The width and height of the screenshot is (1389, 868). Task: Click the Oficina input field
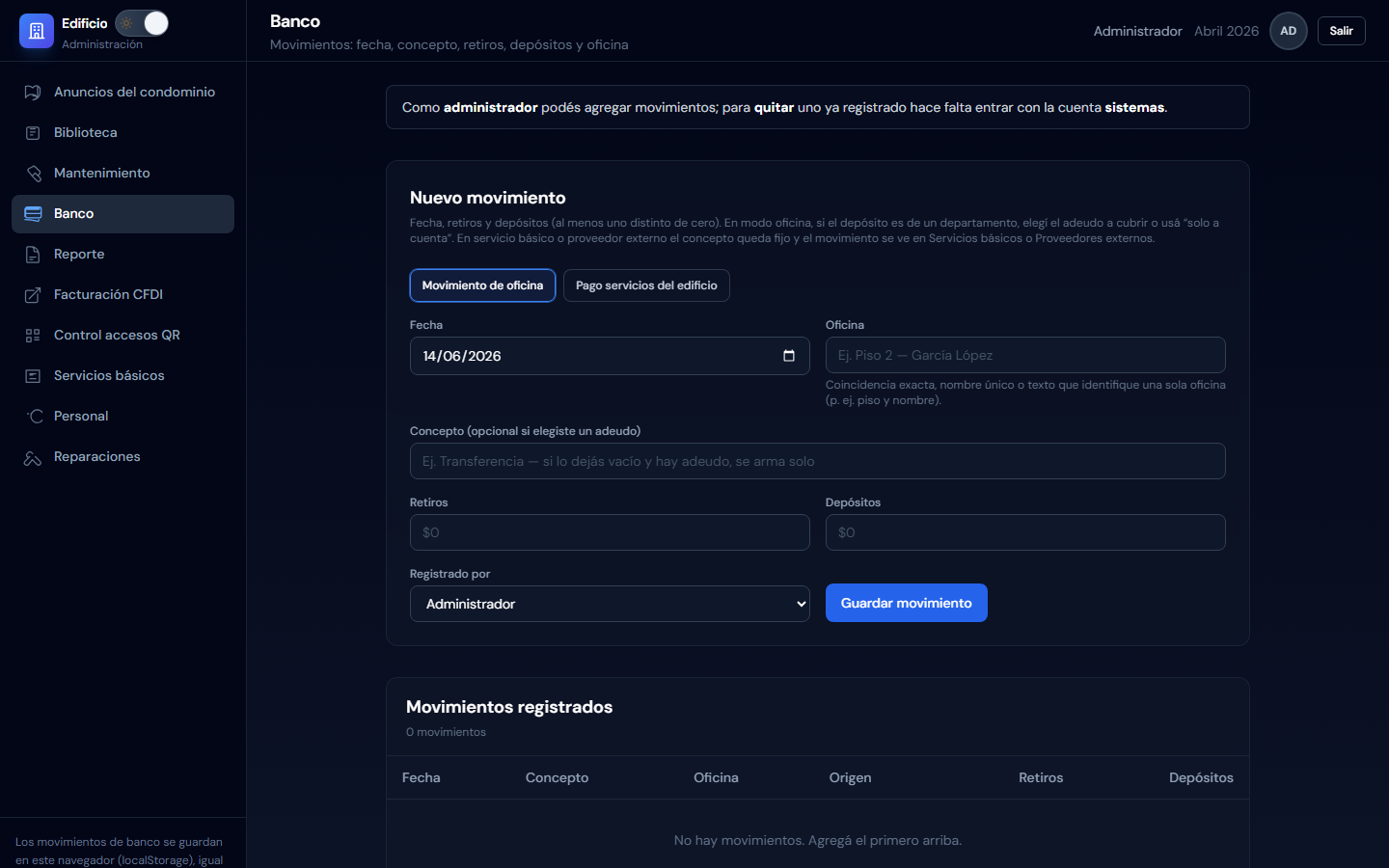[1025, 355]
